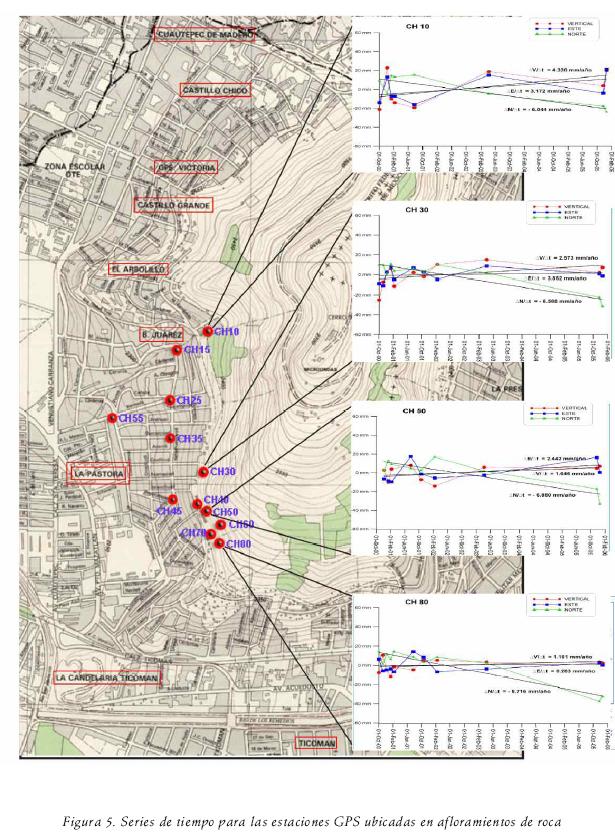Click the CH60 red station marker
615x835 pixels.
pos(220,524)
